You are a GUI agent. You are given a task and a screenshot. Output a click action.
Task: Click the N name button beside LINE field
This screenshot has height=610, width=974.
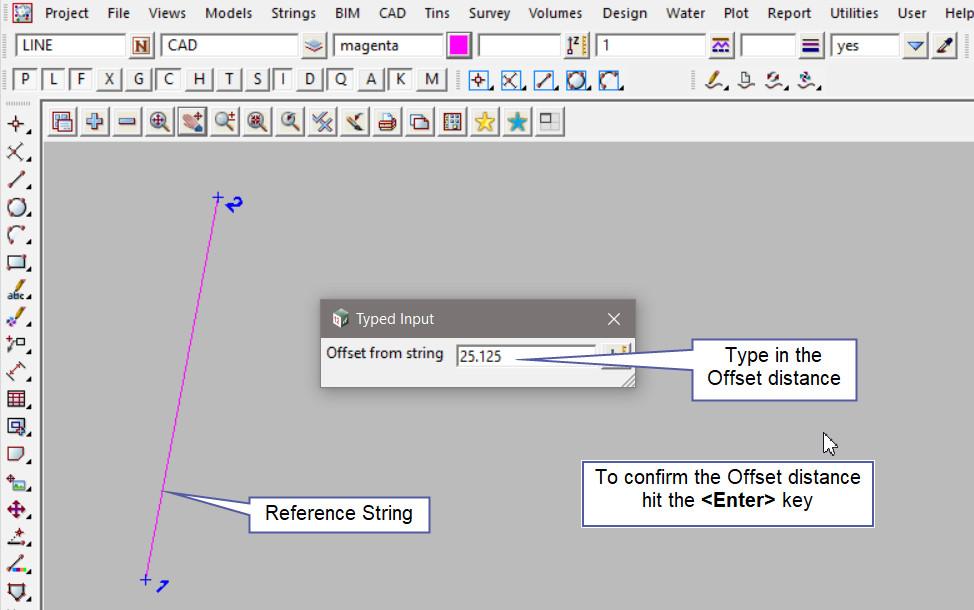click(x=141, y=46)
